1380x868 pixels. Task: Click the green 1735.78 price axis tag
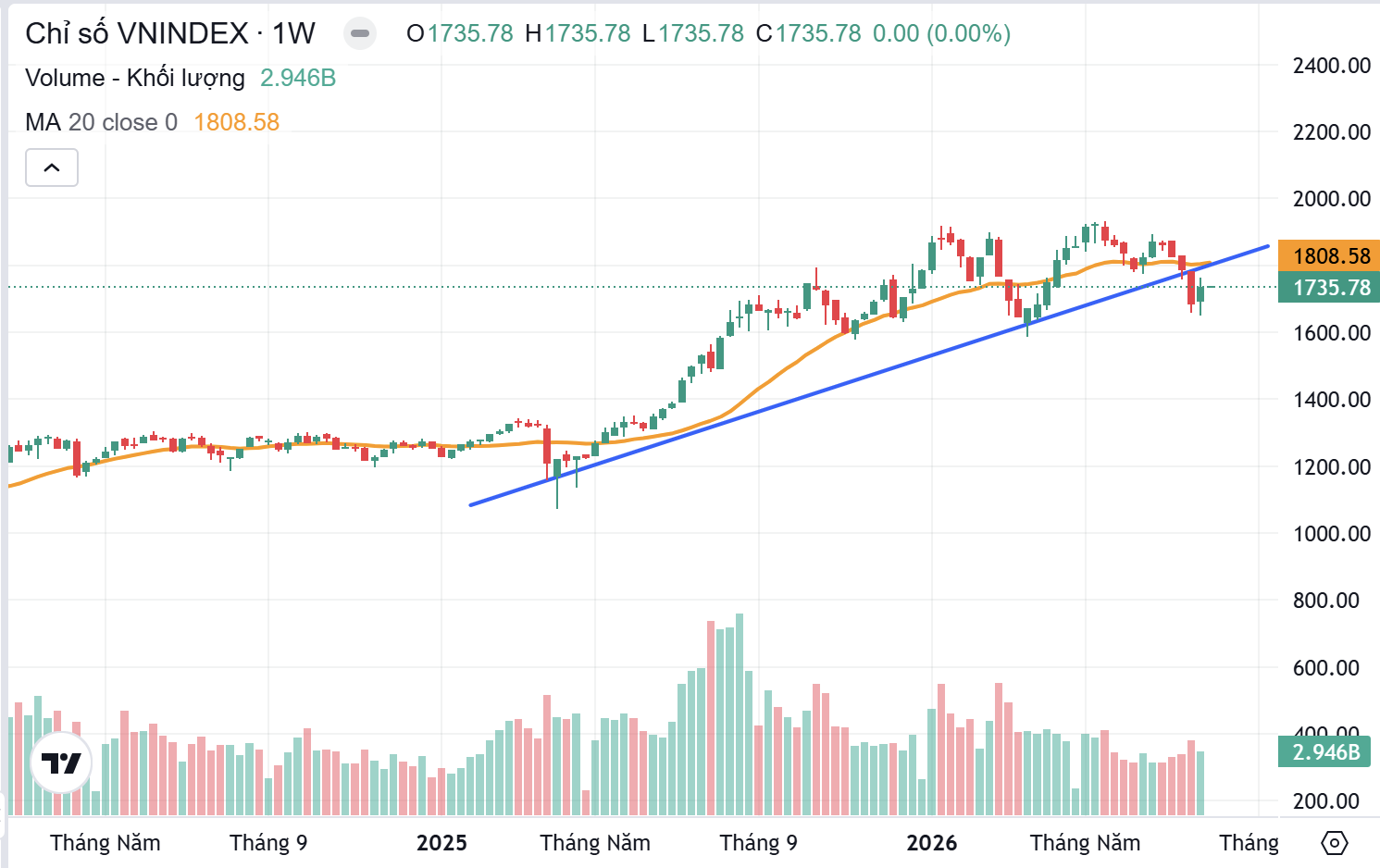click(1329, 288)
